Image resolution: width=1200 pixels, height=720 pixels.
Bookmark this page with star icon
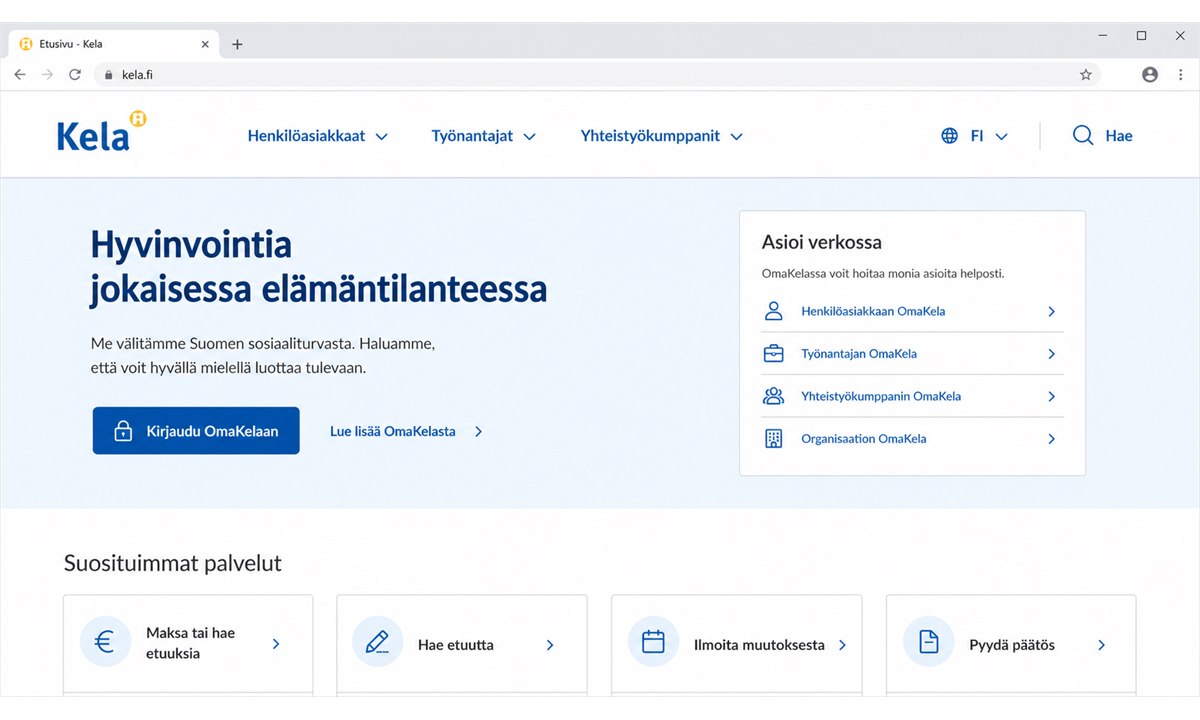[1086, 75]
